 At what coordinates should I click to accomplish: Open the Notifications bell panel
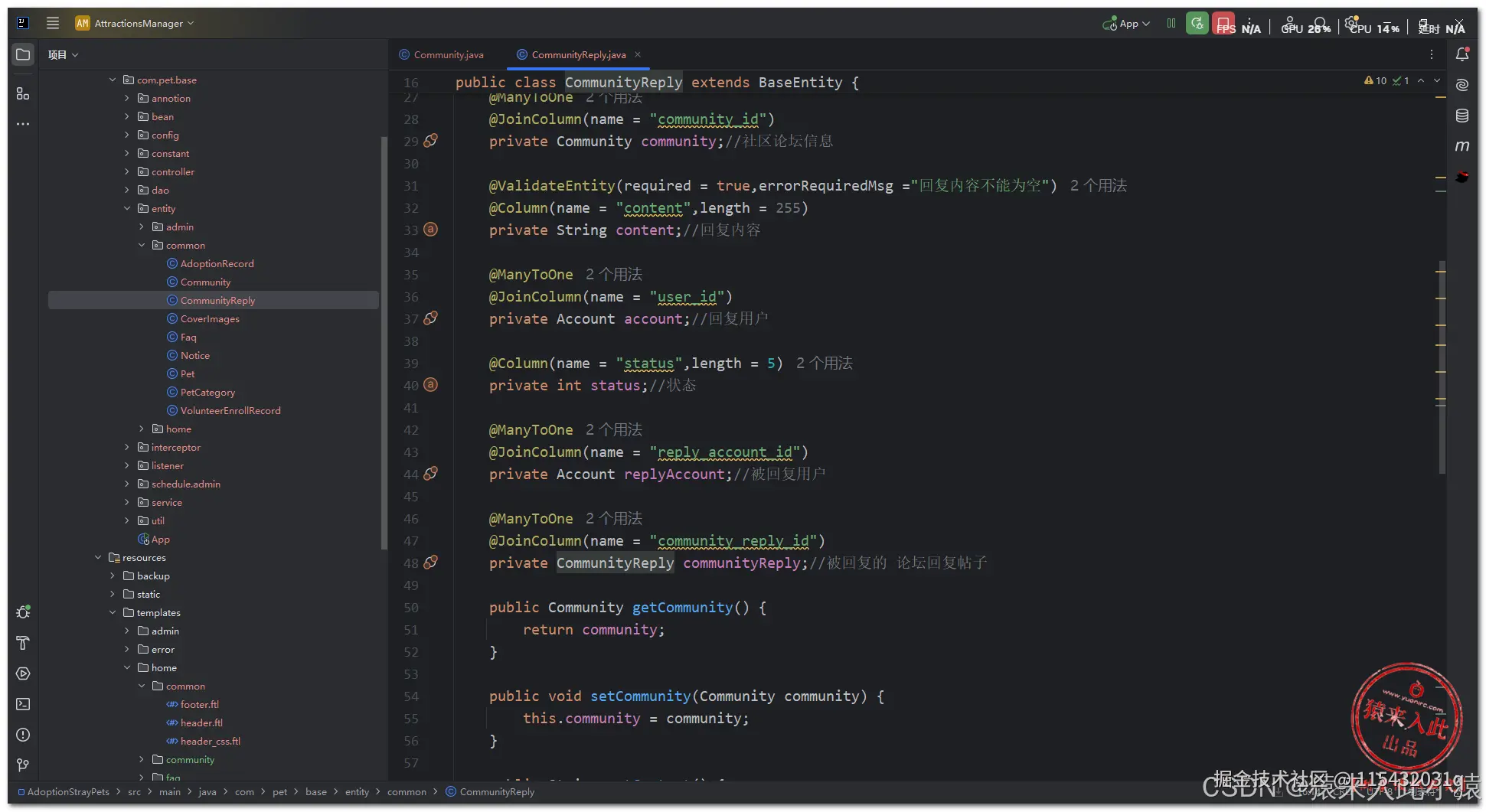[1462, 54]
